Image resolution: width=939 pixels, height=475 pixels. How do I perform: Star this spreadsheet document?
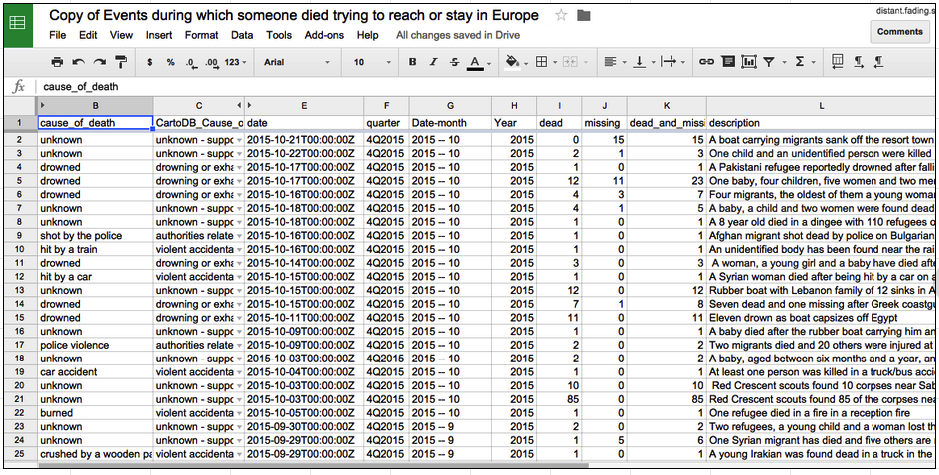click(561, 16)
